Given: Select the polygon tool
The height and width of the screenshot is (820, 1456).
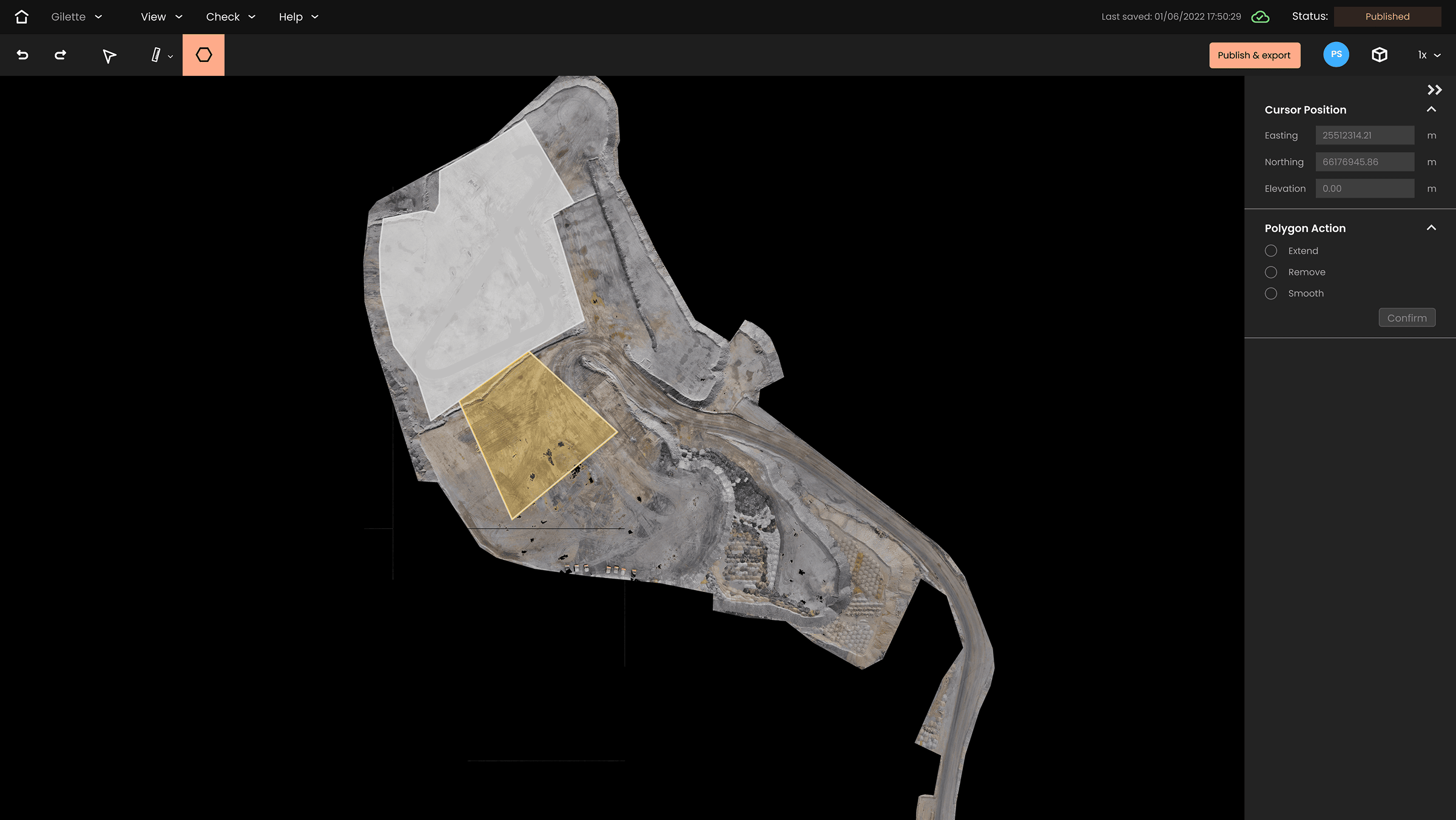Looking at the screenshot, I should 204,55.
